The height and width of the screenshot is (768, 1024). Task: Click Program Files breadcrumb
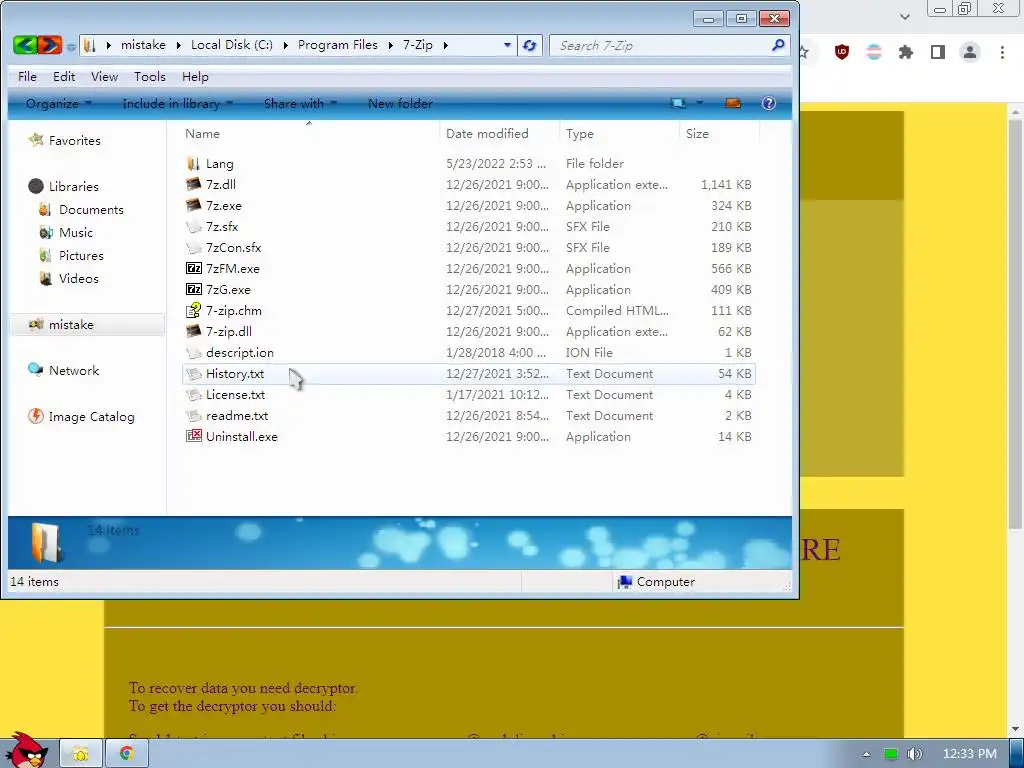coord(338,45)
